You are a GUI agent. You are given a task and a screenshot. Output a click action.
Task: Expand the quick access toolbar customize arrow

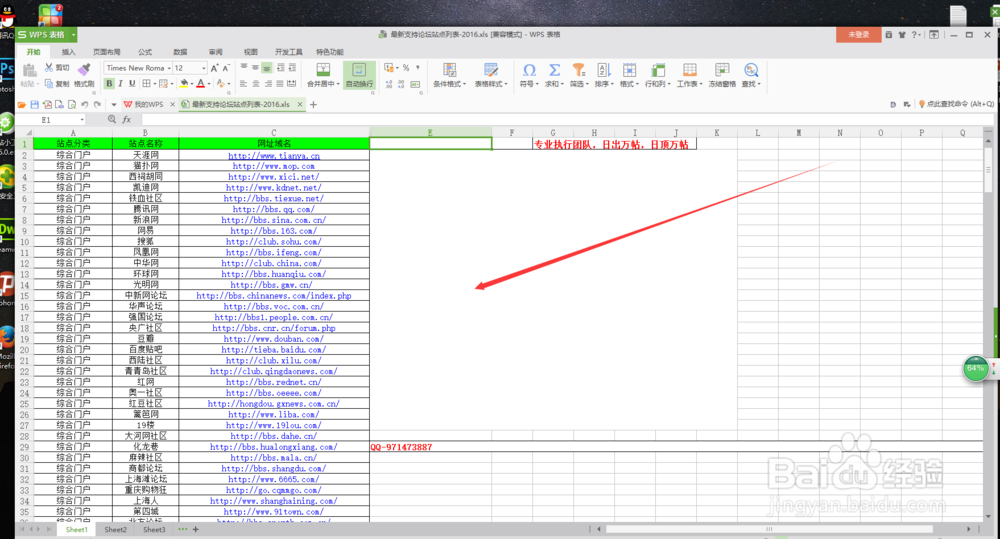tap(114, 105)
